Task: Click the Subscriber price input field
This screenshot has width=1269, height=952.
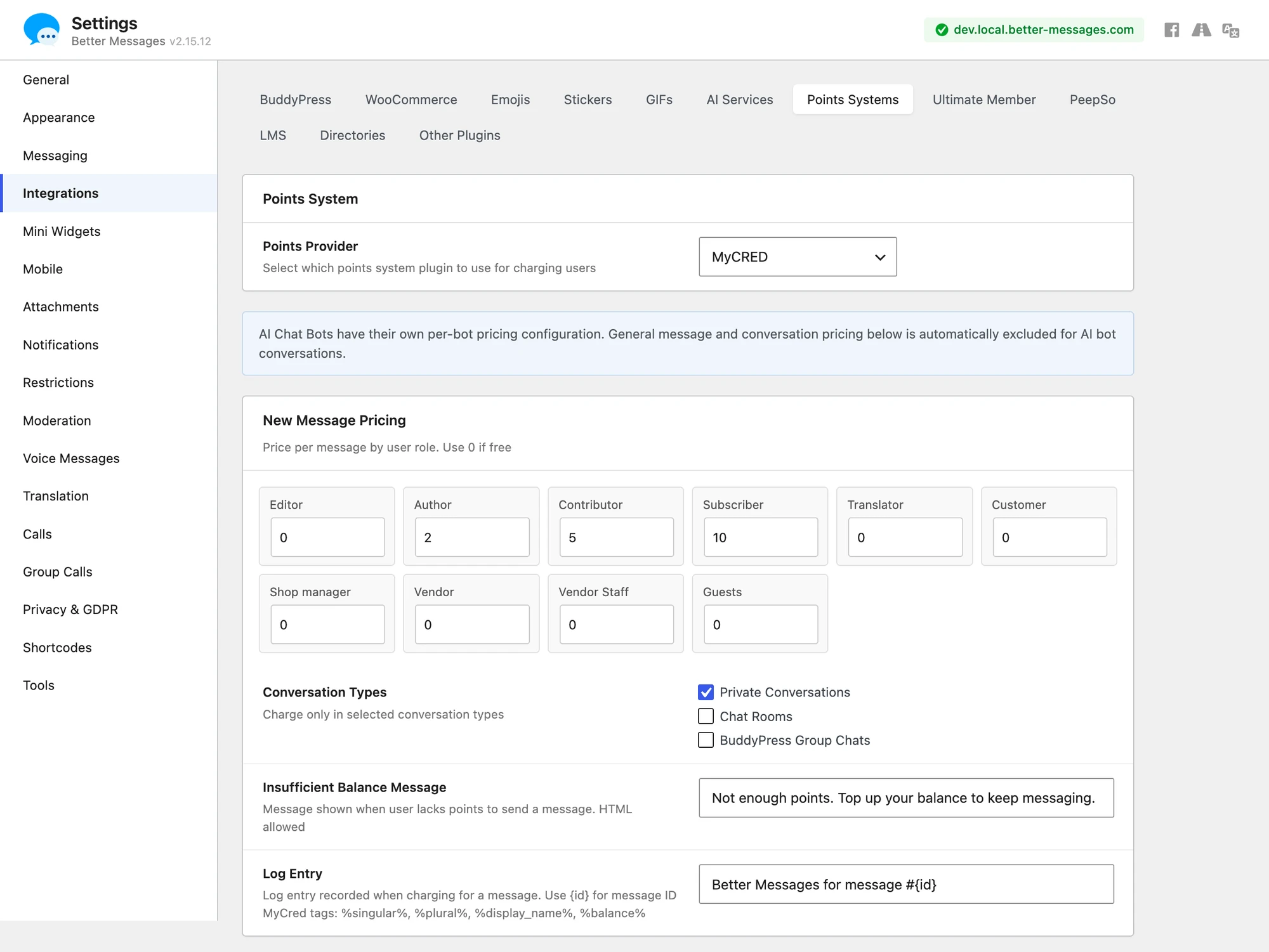Action: (x=761, y=537)
